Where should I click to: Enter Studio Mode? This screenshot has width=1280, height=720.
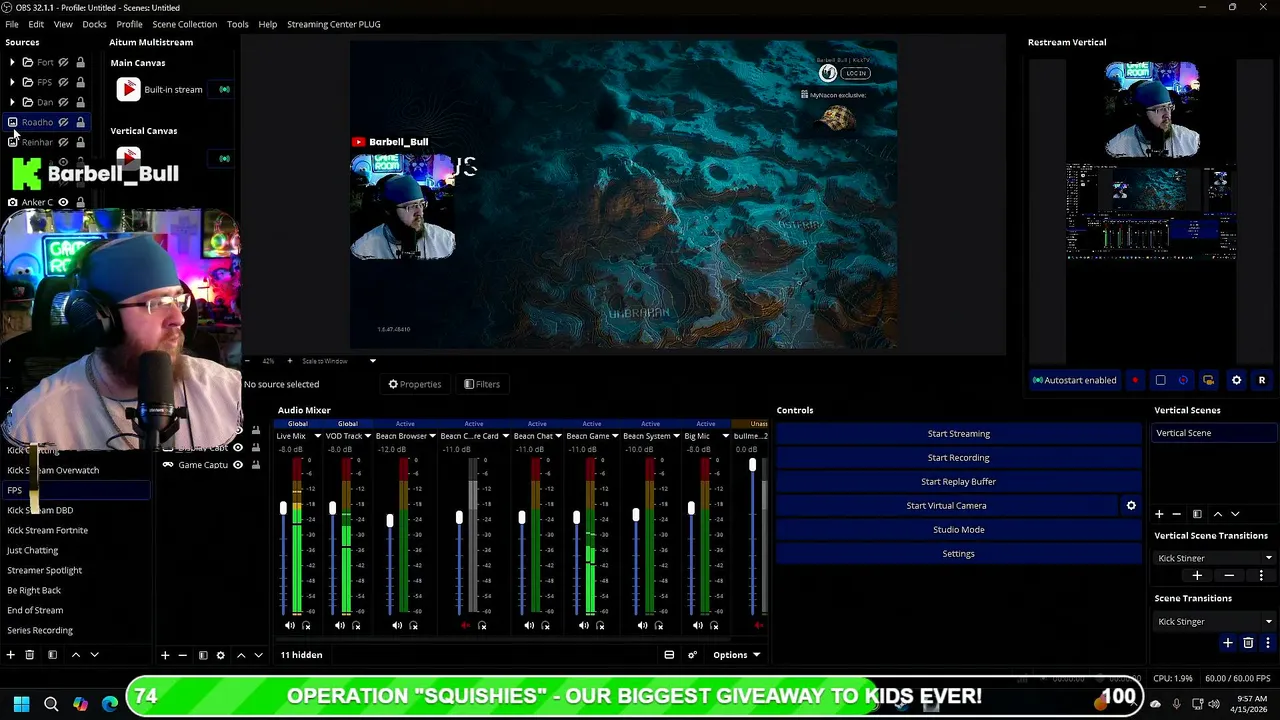(x=959, y=530)
